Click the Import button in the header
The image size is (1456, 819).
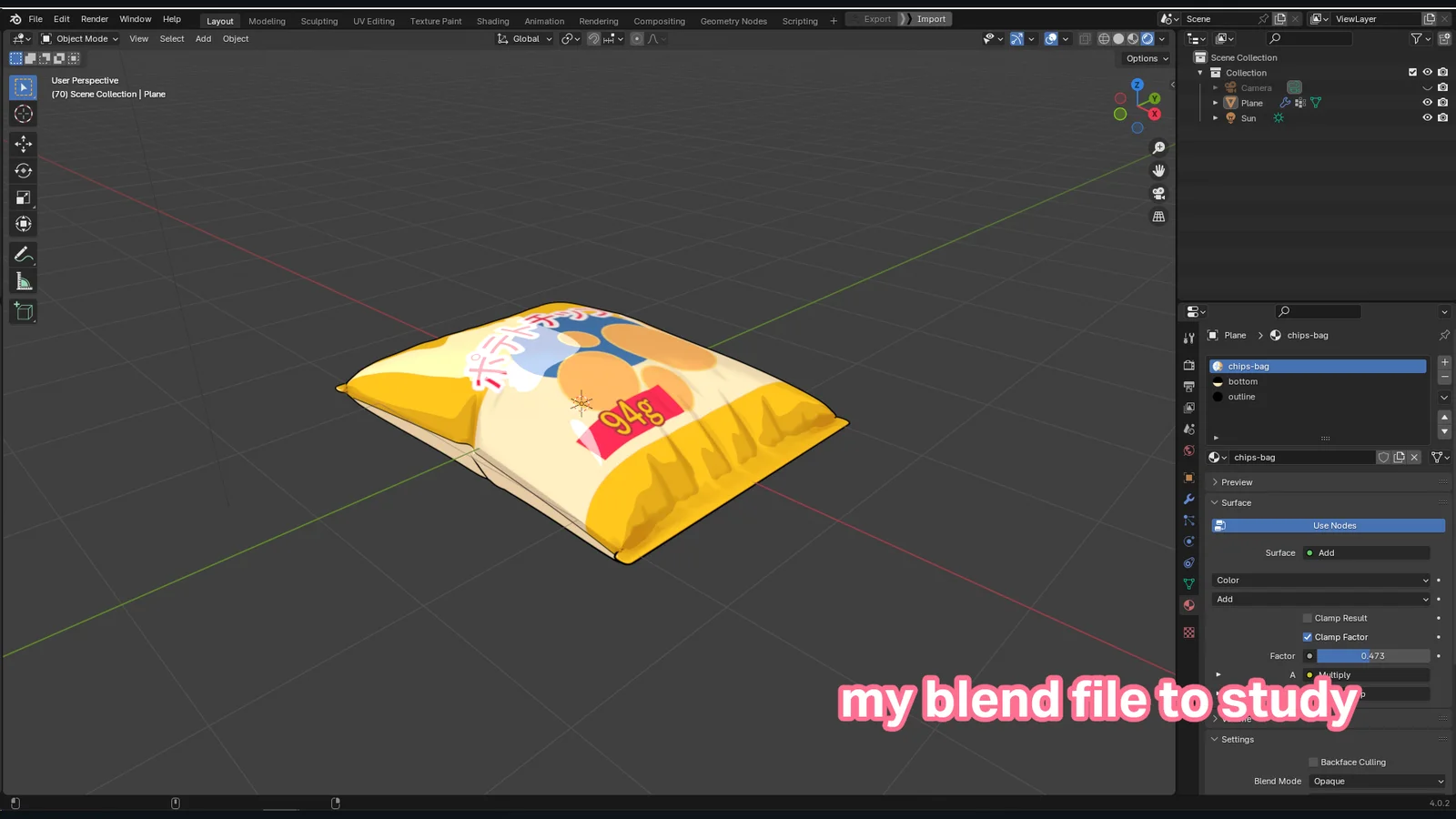pos(931,18)
